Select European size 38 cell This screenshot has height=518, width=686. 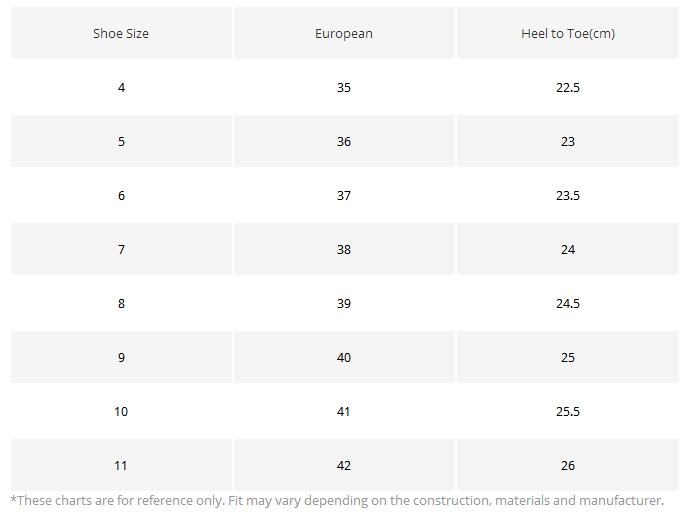point(343,249)
